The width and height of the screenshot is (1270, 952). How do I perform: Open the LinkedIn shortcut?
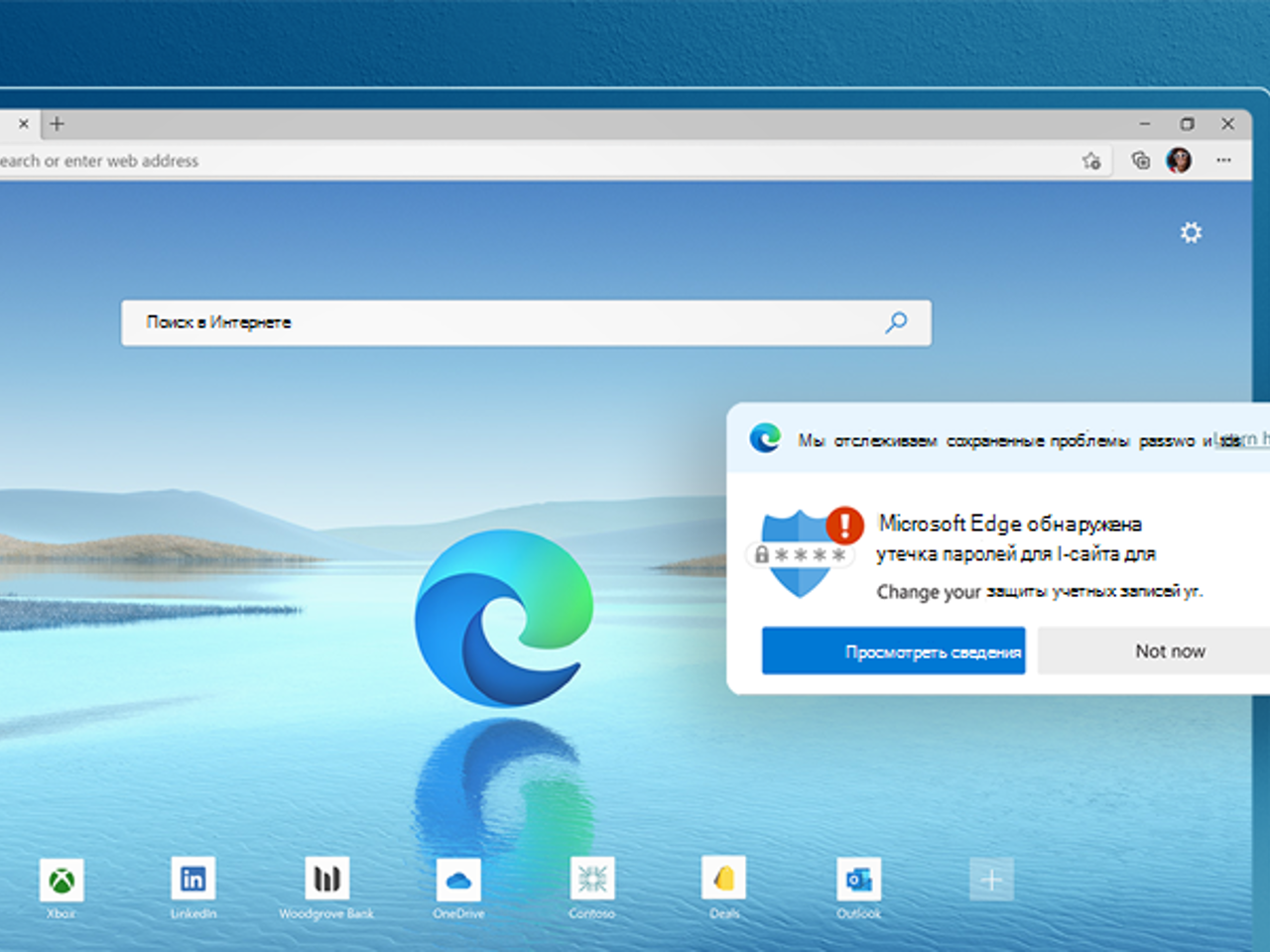193,879
